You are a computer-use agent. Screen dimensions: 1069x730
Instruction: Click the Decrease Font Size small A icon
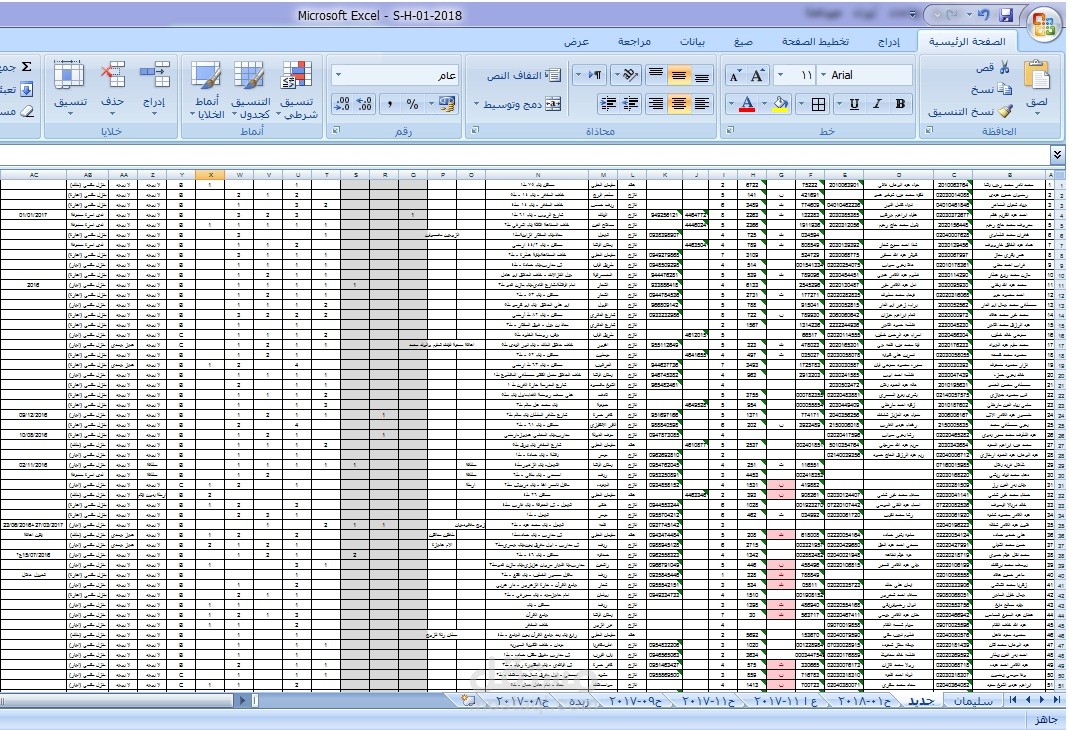[734, 76]
